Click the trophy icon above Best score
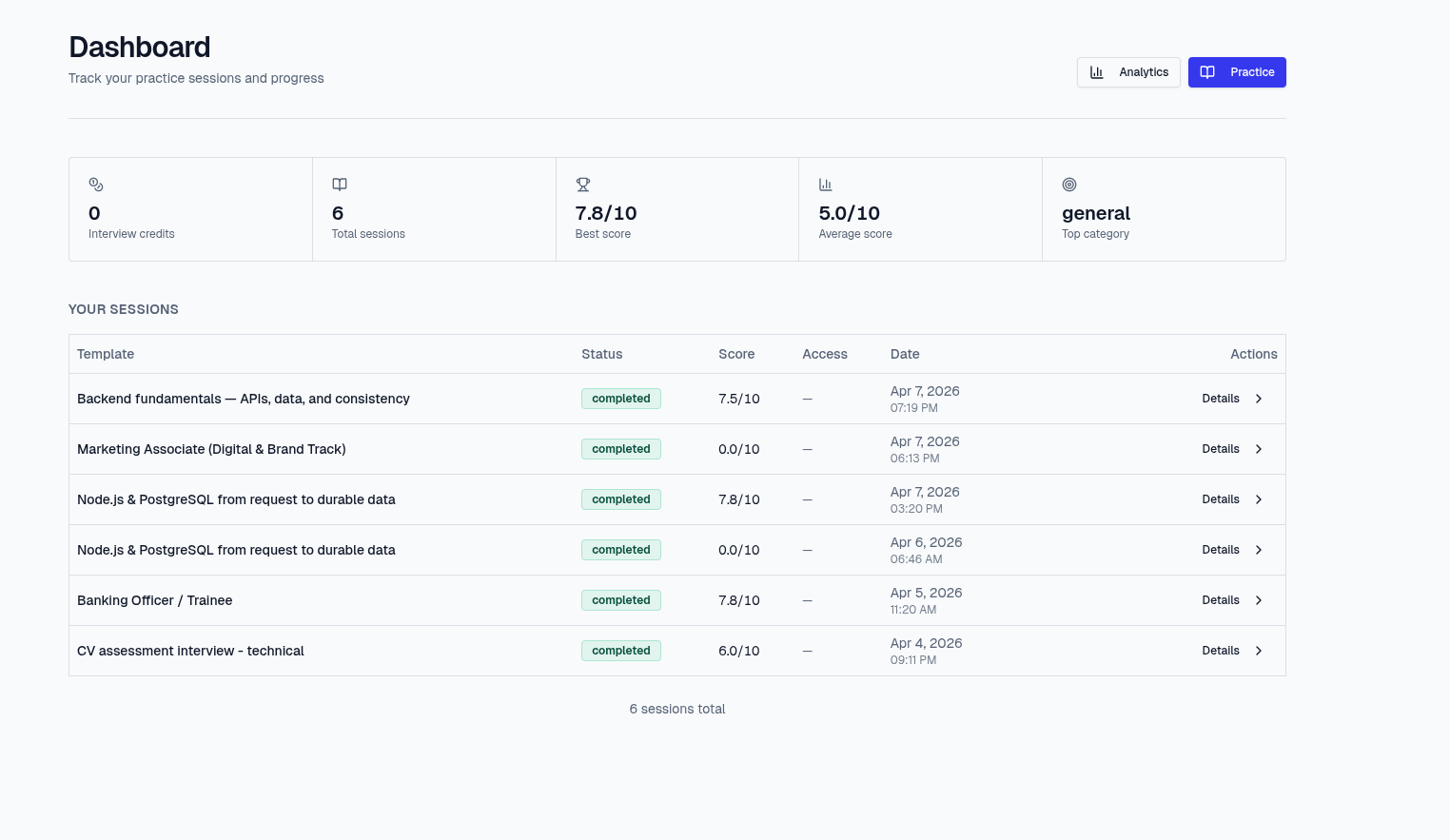The width and height of the screenshot is (1450, 840). (583, 185)
